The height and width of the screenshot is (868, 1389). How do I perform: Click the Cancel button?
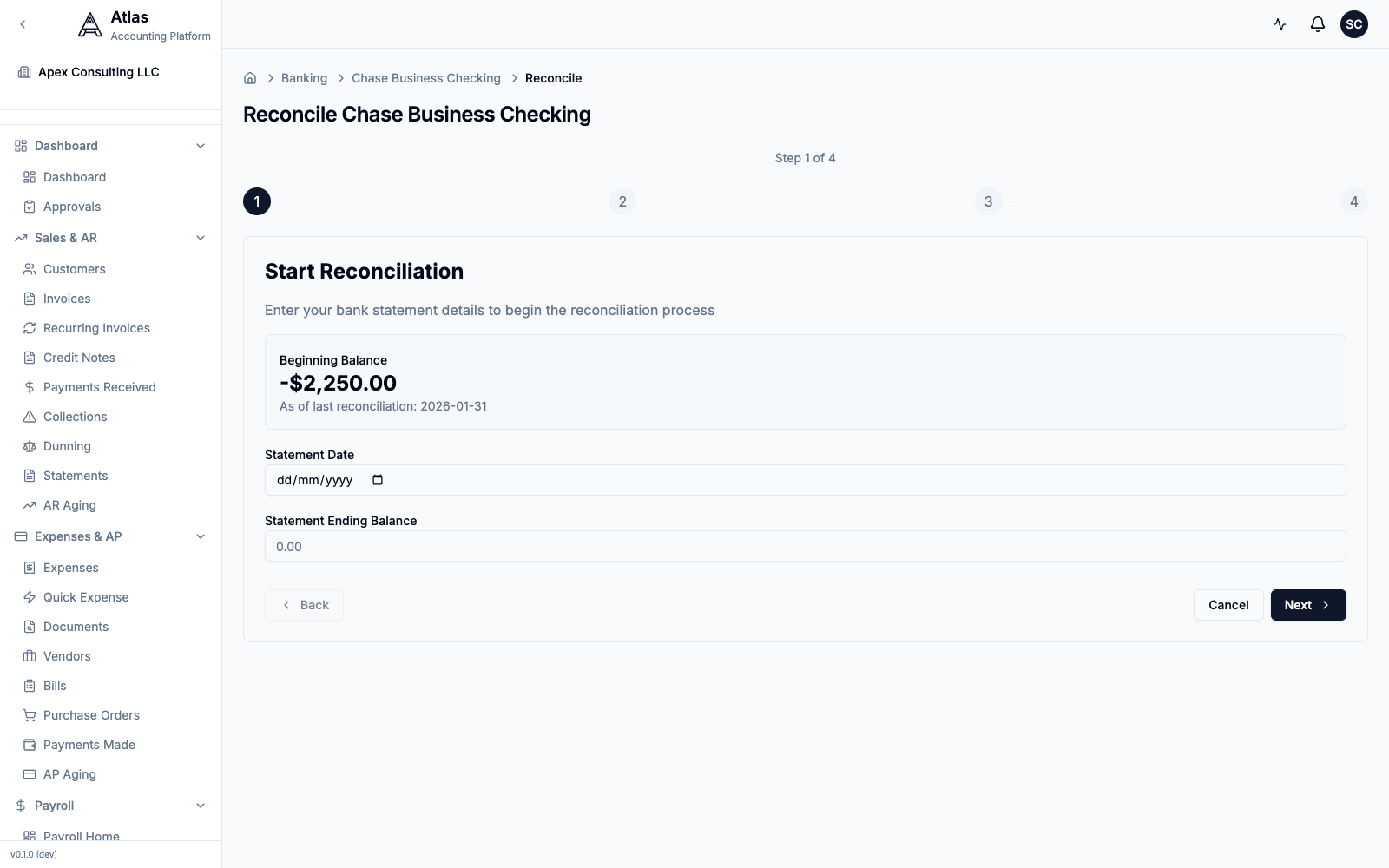pyautogui.click(x=1228, y=605)
